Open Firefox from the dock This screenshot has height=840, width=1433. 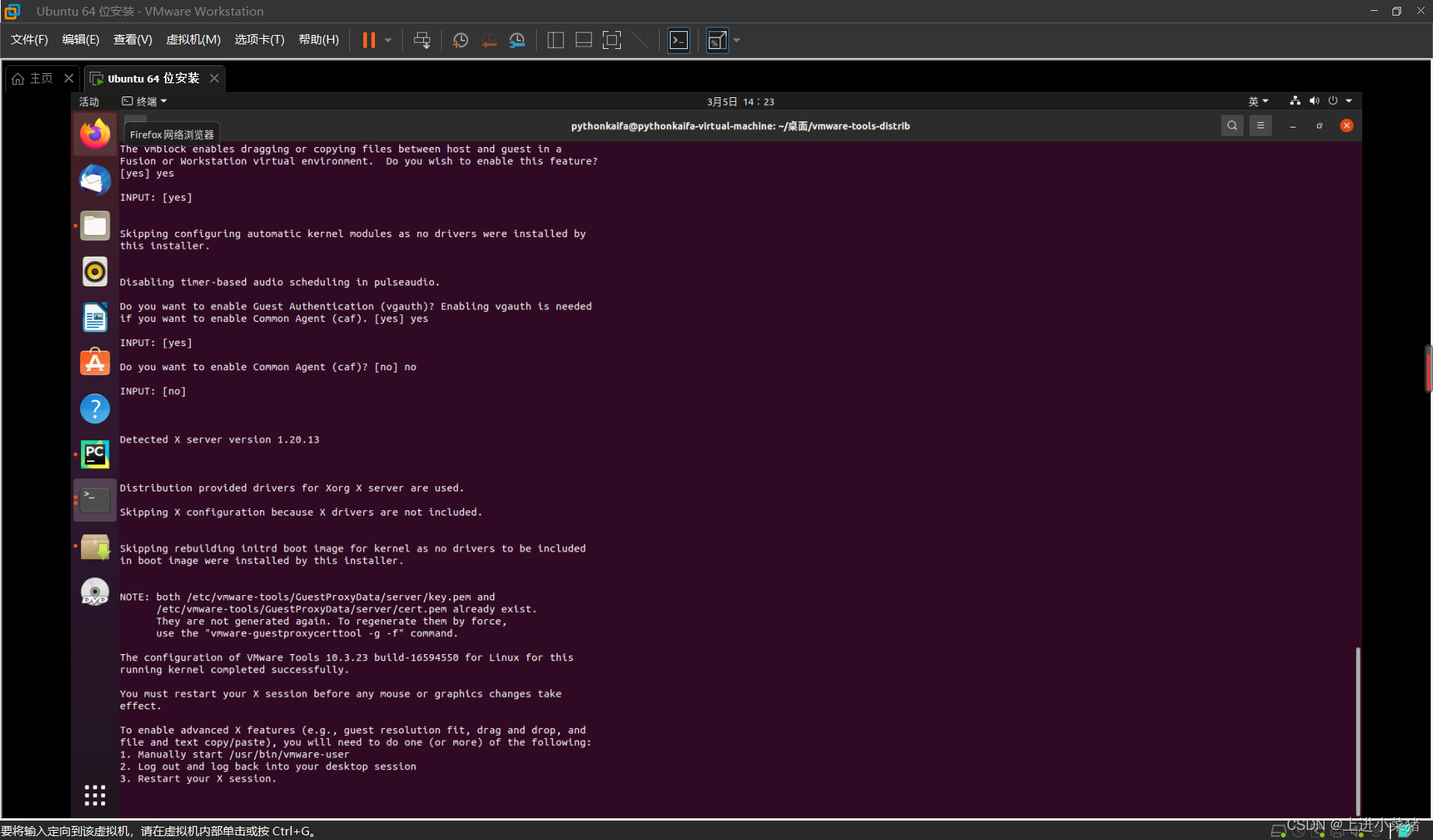[94, 134]
